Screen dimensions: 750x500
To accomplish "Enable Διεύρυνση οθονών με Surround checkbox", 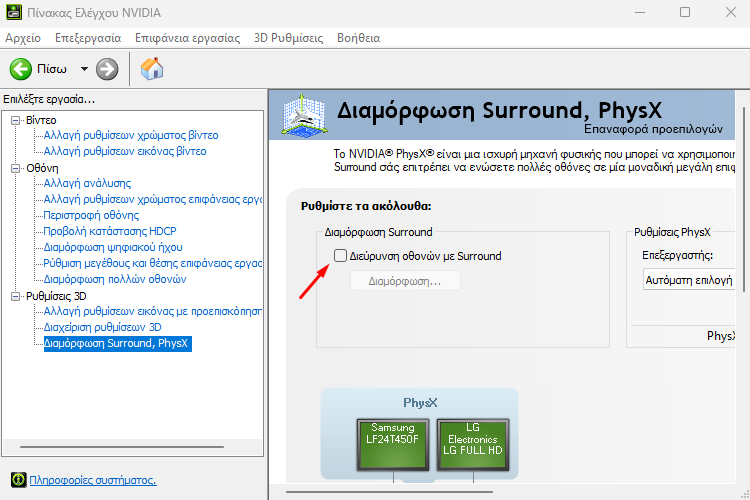I will pos(340,256).
